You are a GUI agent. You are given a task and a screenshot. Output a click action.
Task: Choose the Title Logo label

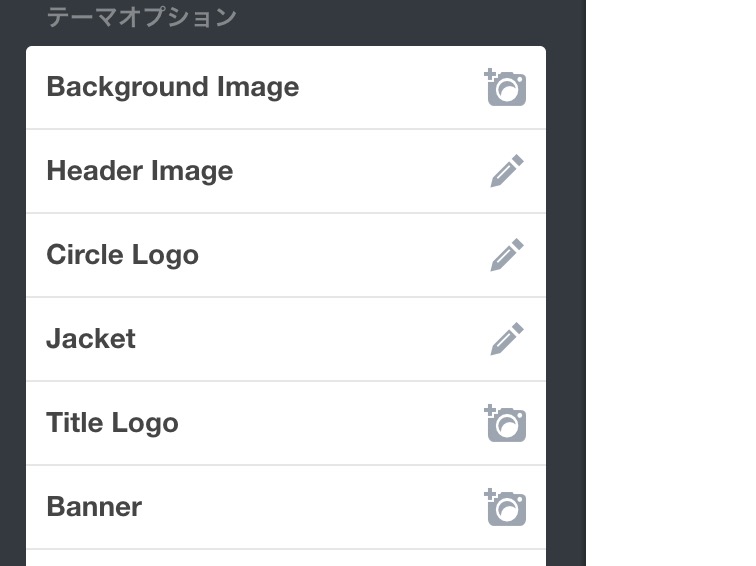tap(112, 423)
